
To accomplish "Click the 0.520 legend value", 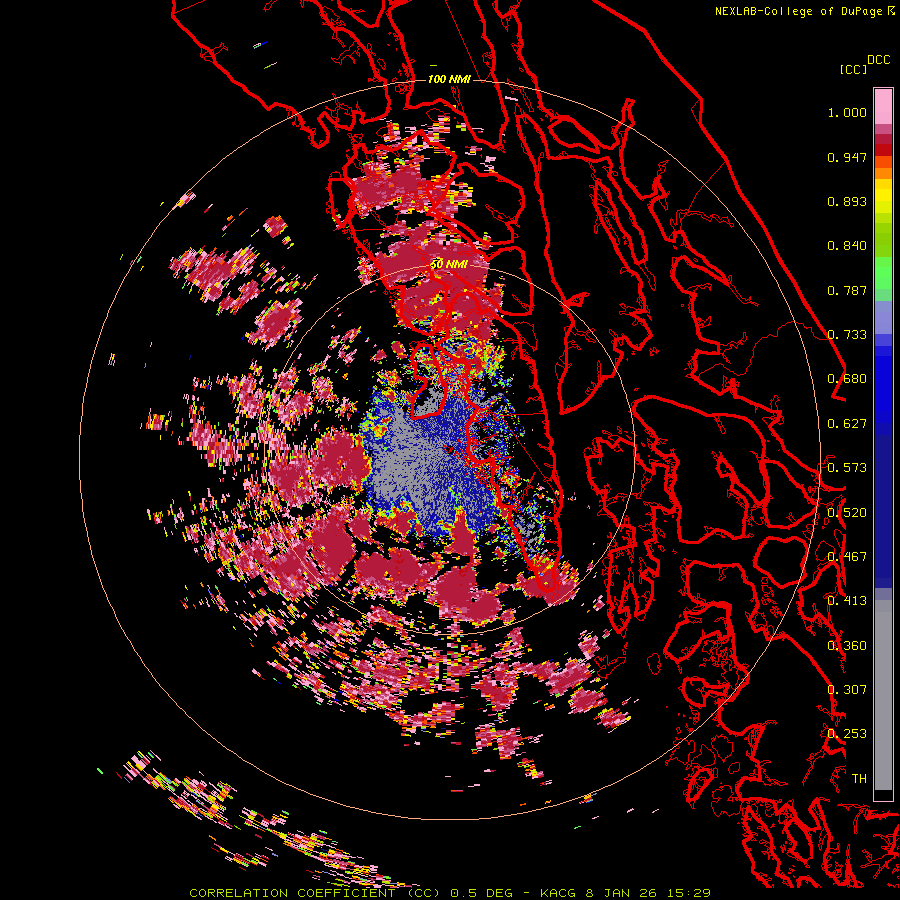I will 847,513.
